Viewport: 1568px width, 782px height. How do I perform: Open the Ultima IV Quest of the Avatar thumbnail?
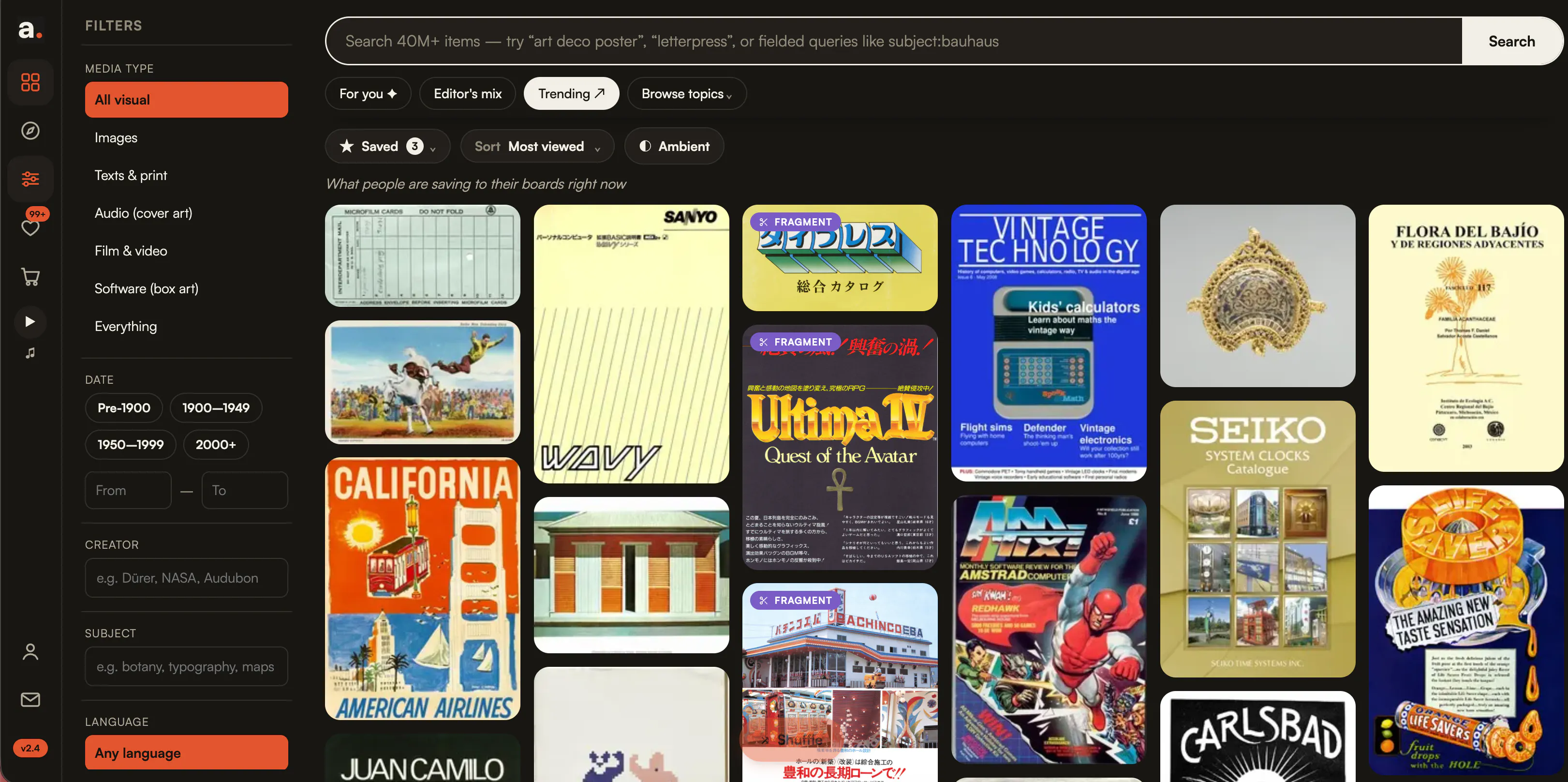[x=840, y=447]
